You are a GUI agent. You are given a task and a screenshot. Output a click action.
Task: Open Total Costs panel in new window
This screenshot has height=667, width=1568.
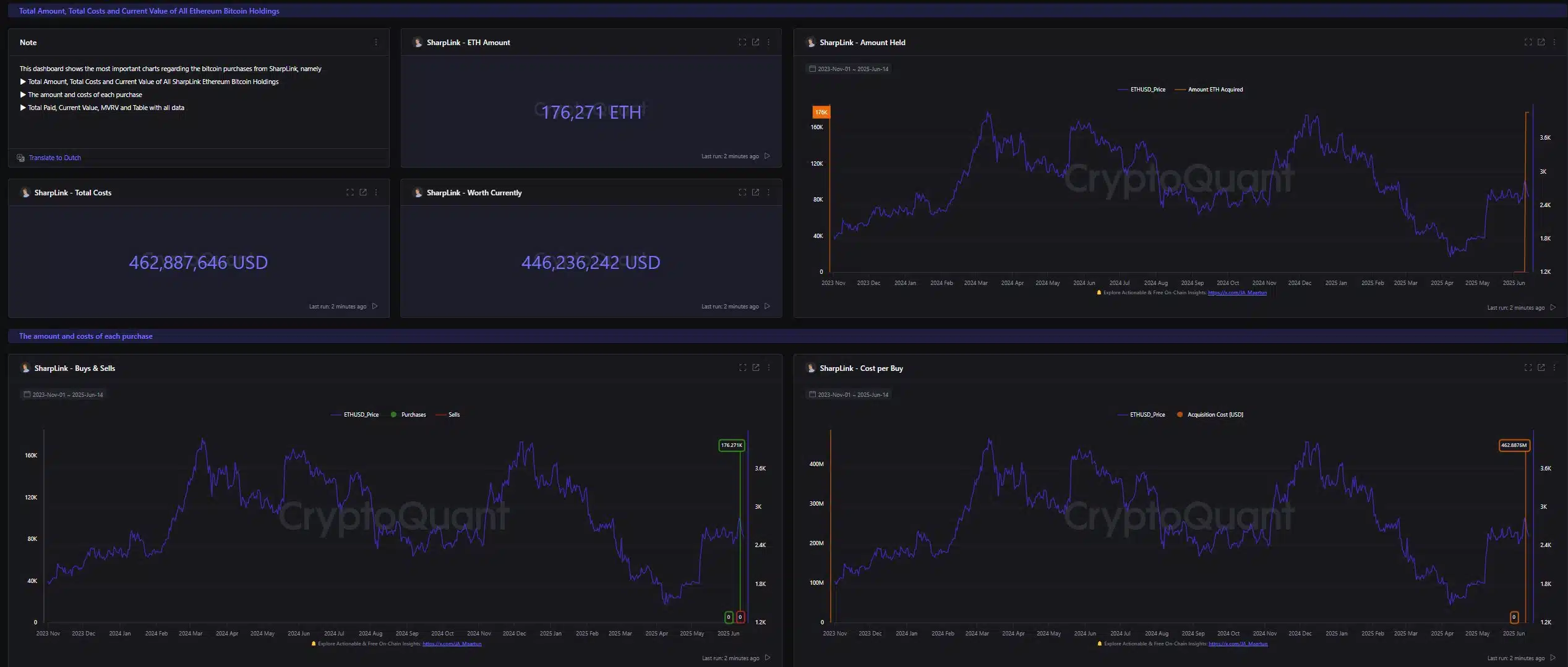tap(363, 192)
